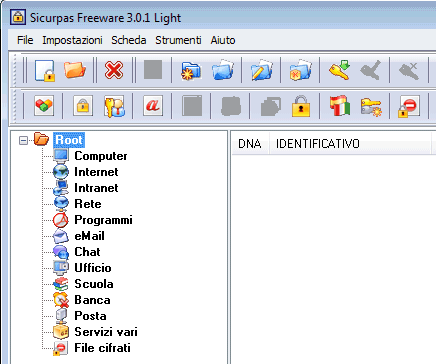This screenshot has height=364, width=436.
Task: Click the folder with pencil edit icon
Action: tap(261, 70)
